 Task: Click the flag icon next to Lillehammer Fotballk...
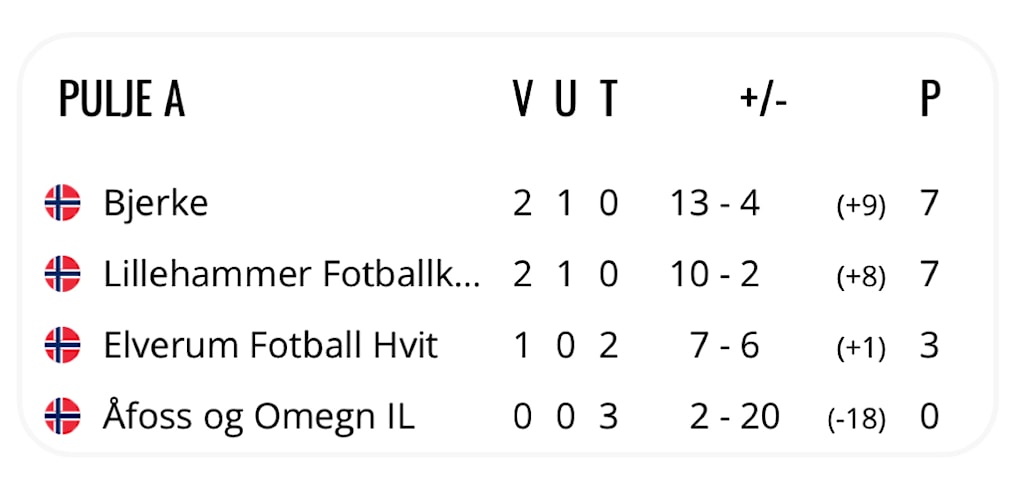(x=62, y=274)
